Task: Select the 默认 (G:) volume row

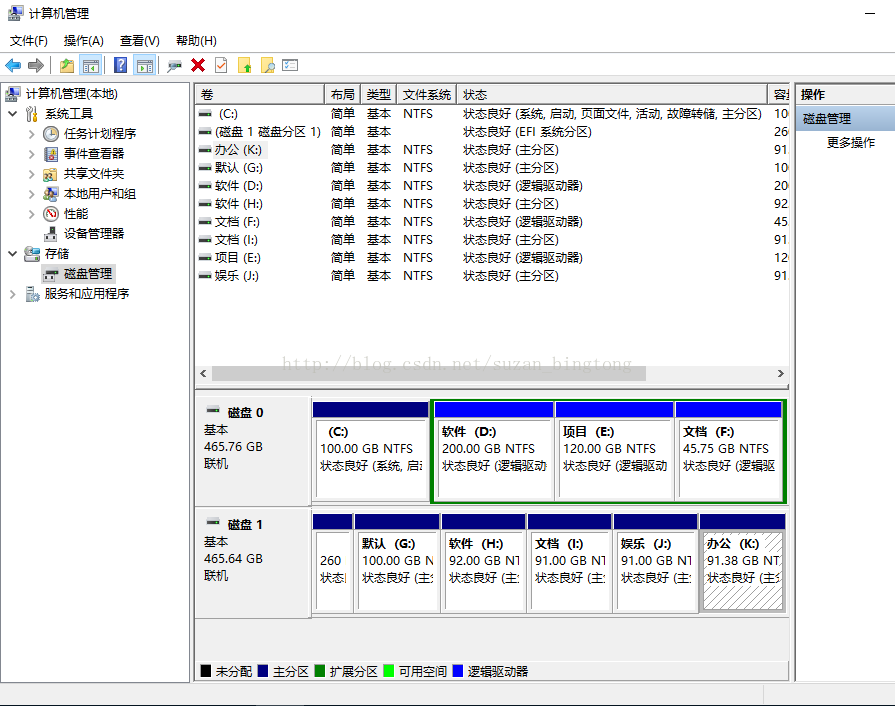Action: [492, 168]
